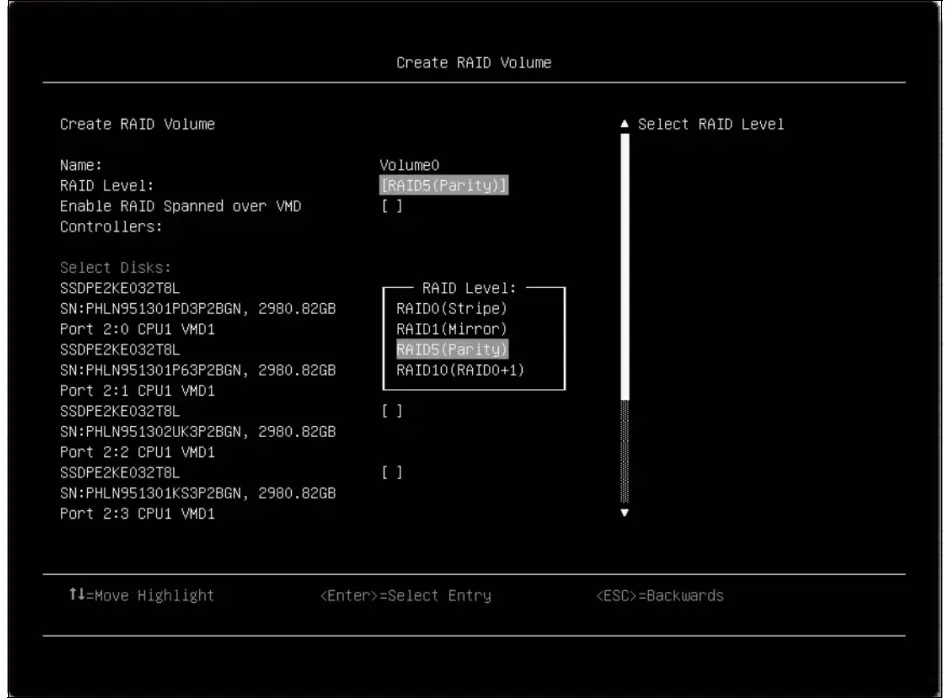Click the down arrow on the scrollbar

[x=623, y=514]
